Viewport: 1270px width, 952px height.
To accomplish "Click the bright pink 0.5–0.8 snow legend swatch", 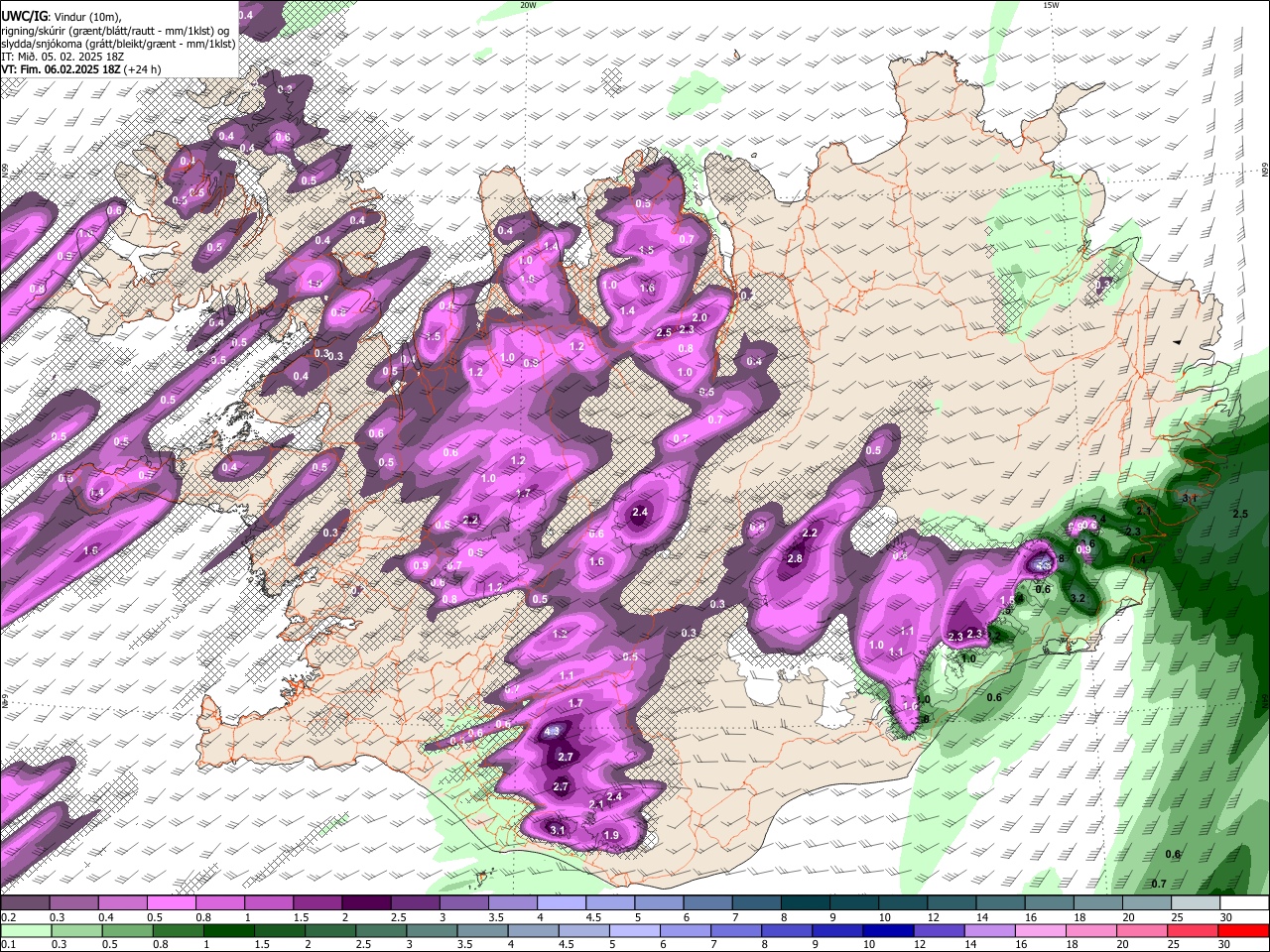I will [171, 903].
